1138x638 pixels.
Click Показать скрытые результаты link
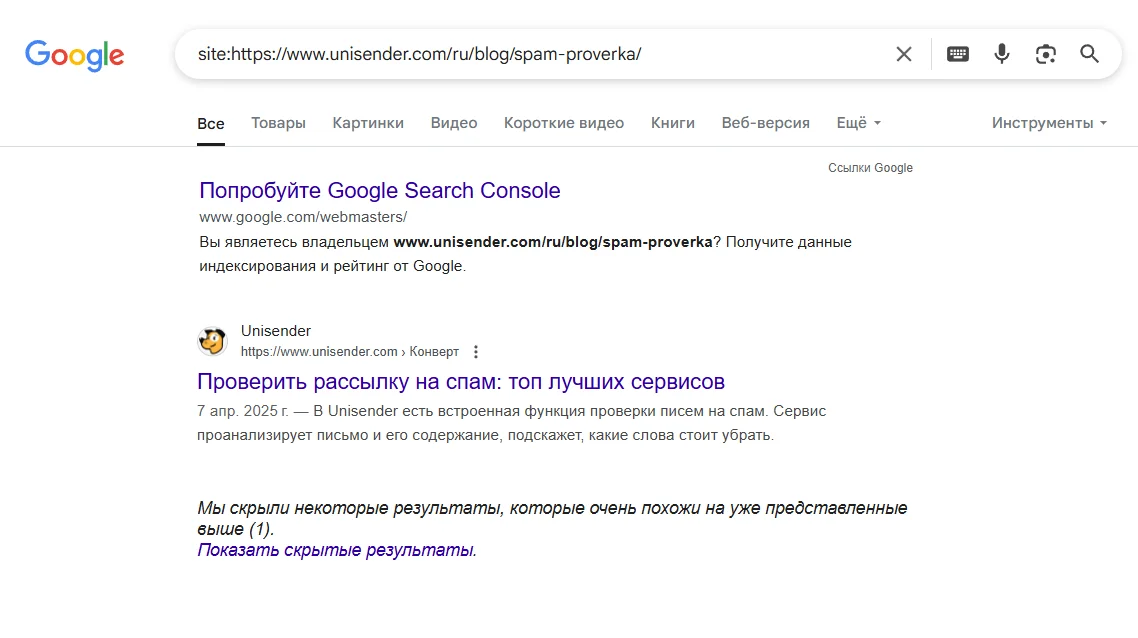tap(337, 550)
